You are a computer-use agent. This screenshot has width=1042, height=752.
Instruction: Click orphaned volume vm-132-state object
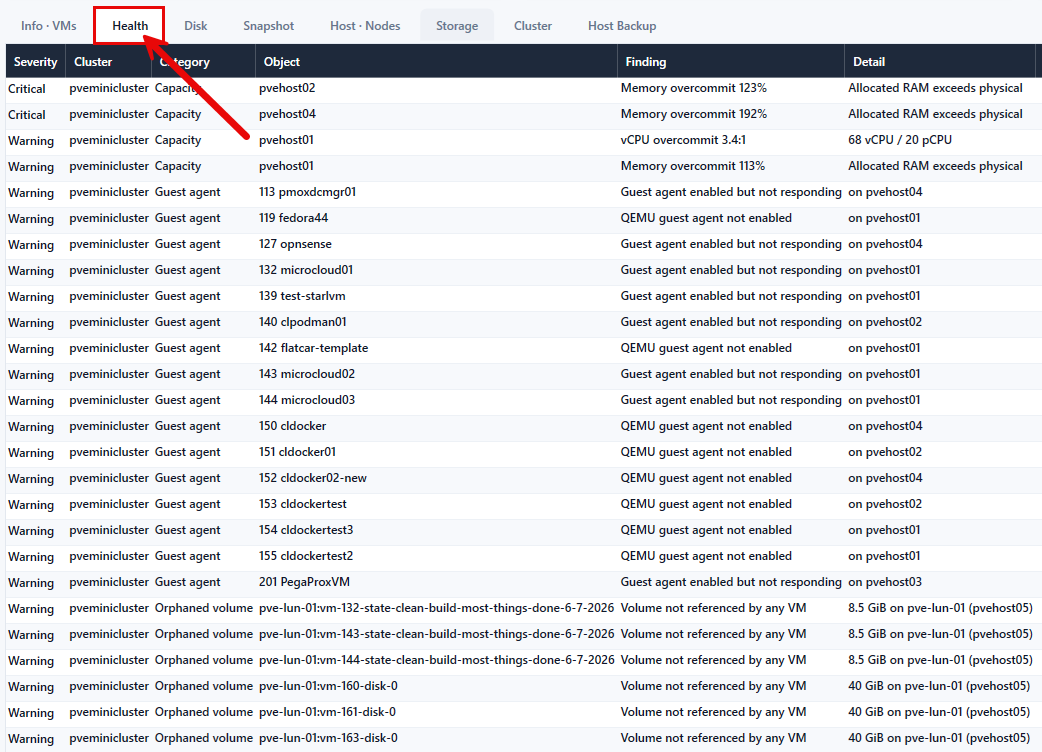[436, 607]
